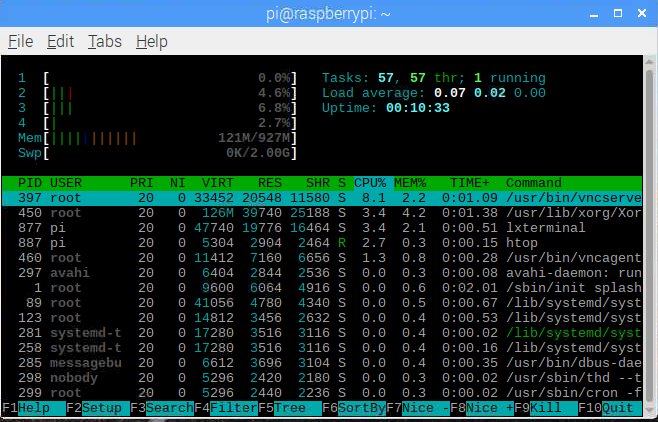
Task: Click the Tasks count line
Action: click(433, 78)
